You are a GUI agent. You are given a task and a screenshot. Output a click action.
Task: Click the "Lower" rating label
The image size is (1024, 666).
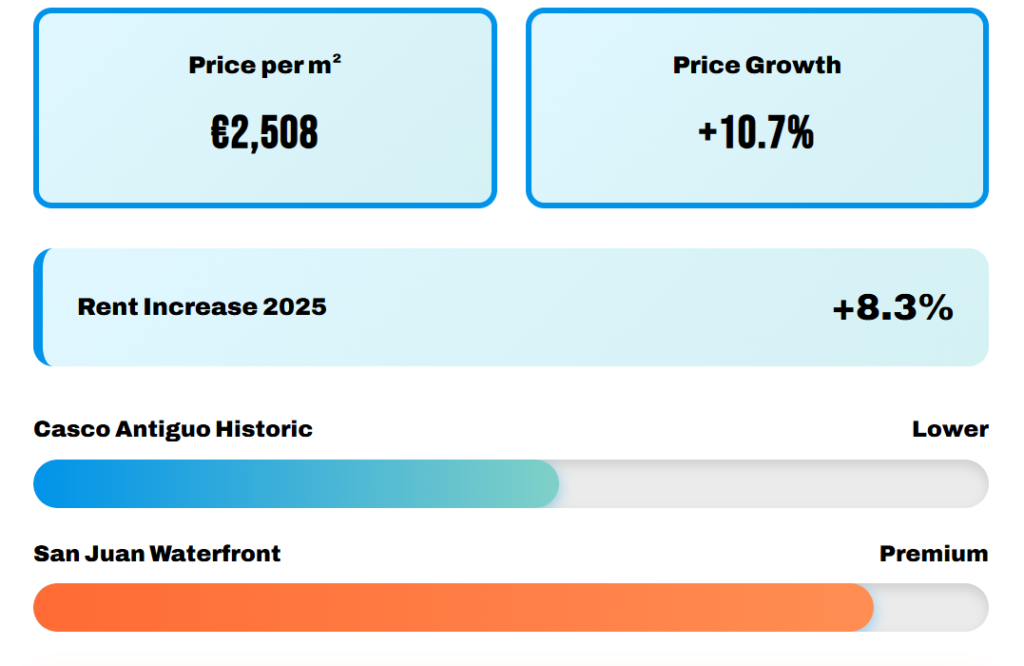coord(949,430)
